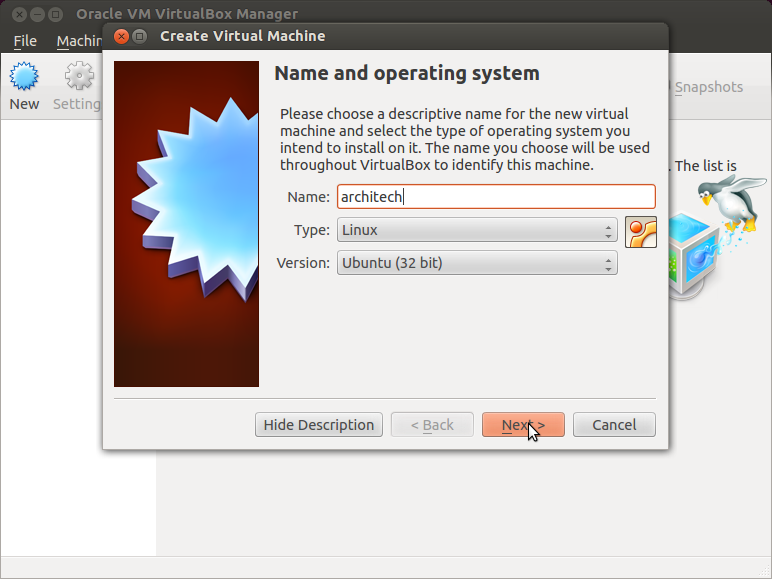Image resolution: width=772 pixels, height=579 pixels.
Task: Click the Next button
Action: click(523, 424)
